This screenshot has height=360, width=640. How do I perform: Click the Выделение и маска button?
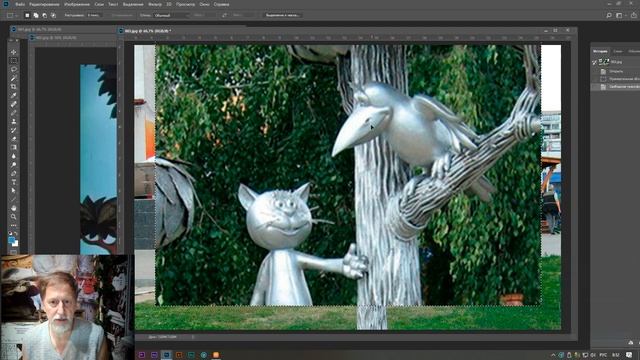[282, 15]
